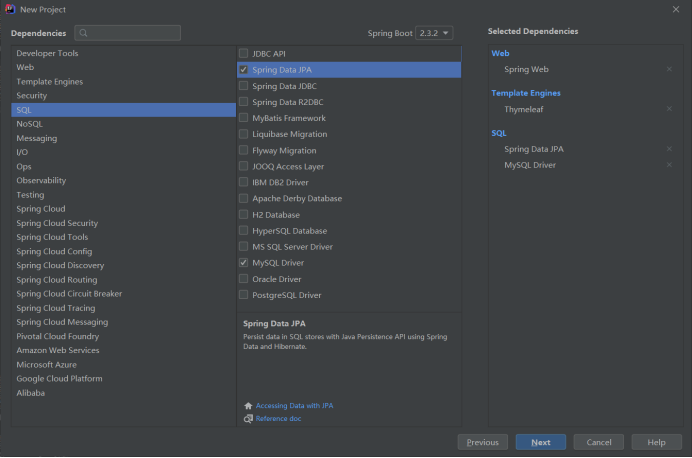Select the NoSQL category

tap(124, 124)
